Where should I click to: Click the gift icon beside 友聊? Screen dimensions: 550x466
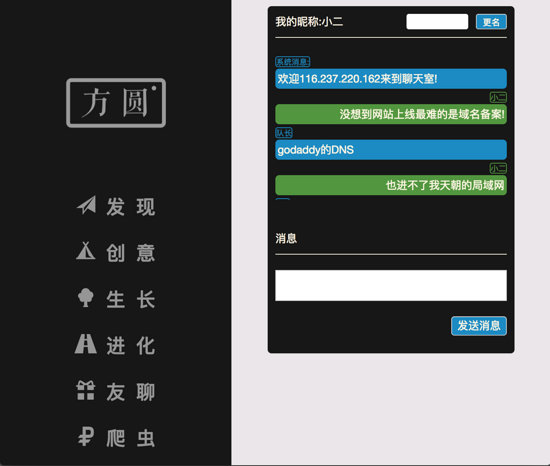[86, 390]
